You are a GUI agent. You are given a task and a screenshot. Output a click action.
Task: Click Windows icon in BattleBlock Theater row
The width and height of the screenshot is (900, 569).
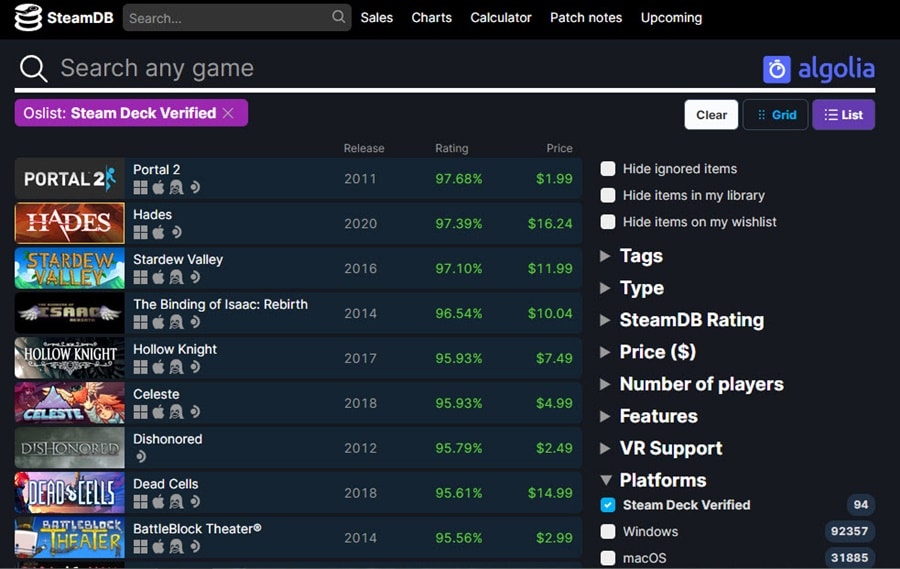(x=140, y=547)
